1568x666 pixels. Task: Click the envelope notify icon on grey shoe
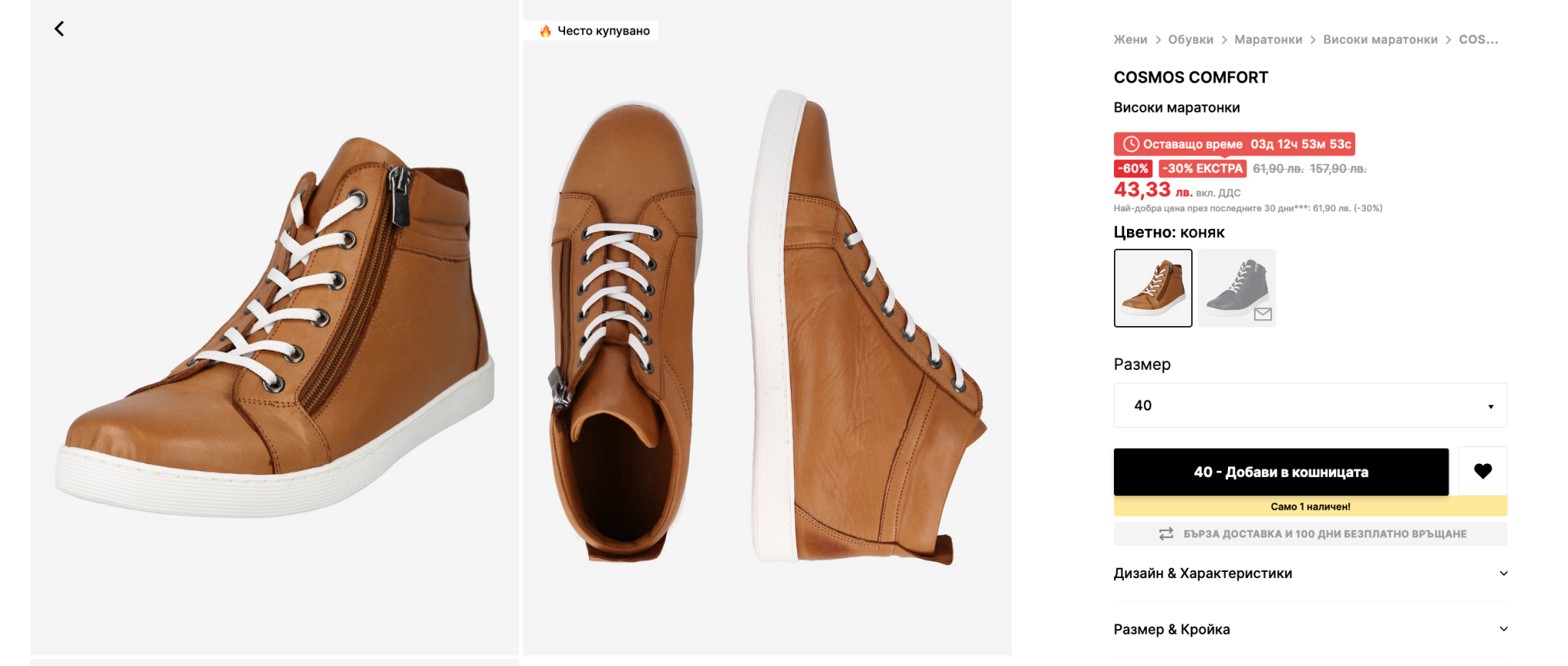click(1263, 314)
